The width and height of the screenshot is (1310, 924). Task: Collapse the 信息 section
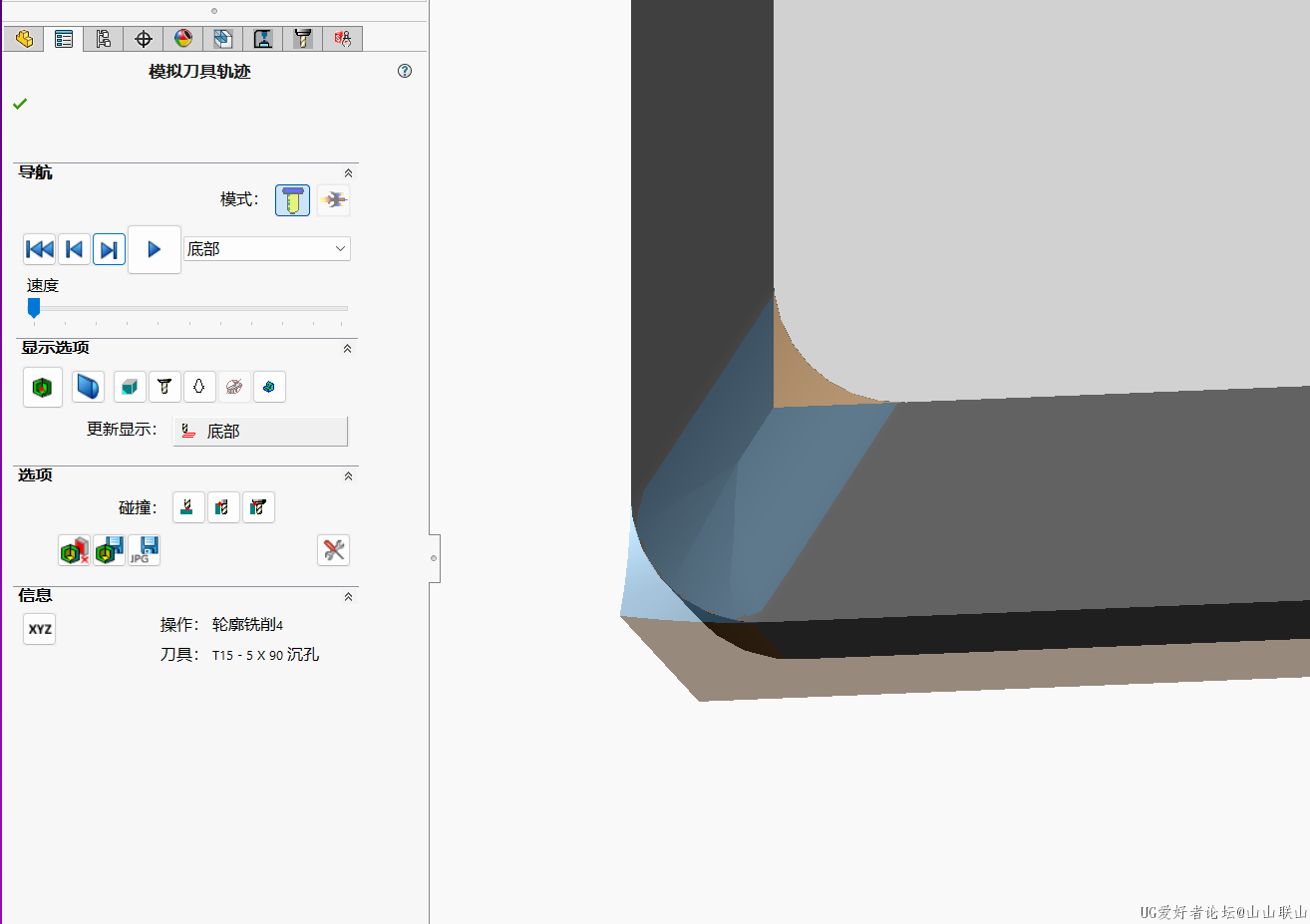348,597
